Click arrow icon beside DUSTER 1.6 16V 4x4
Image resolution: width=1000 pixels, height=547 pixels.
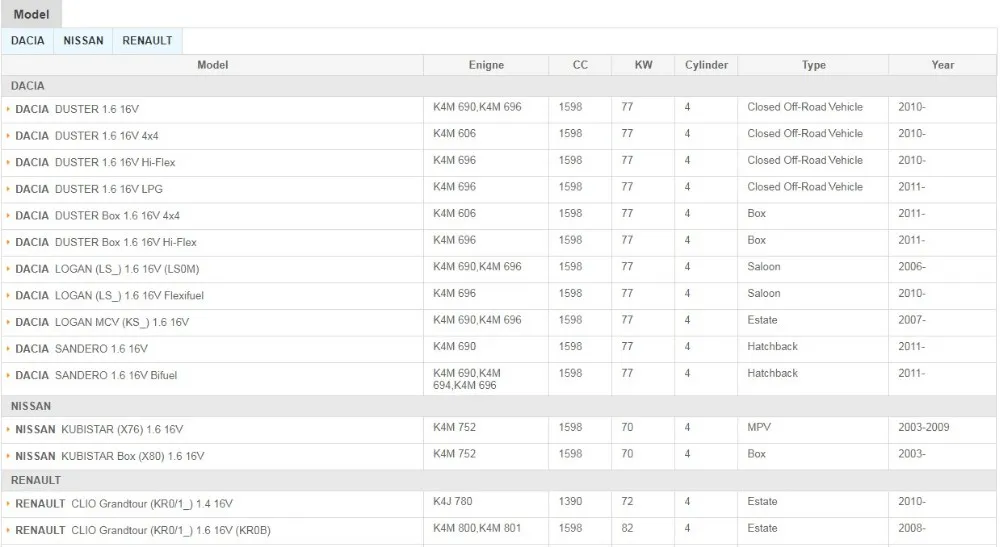(x=9, y=136)
